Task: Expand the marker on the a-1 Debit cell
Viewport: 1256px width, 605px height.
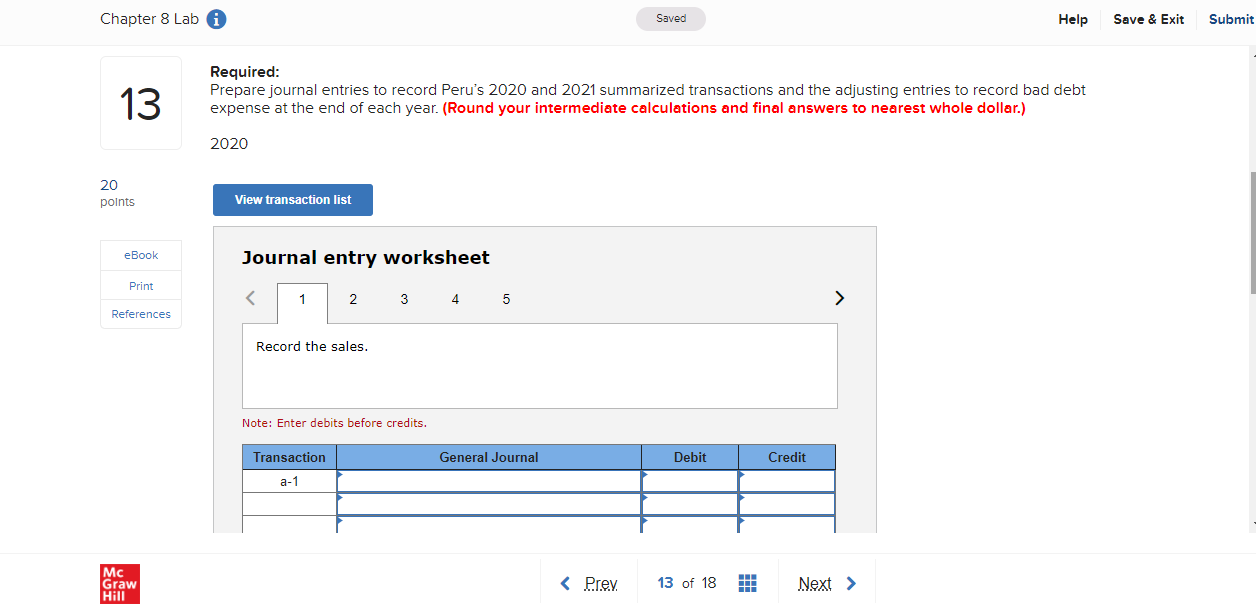Action: coord(643,475)
